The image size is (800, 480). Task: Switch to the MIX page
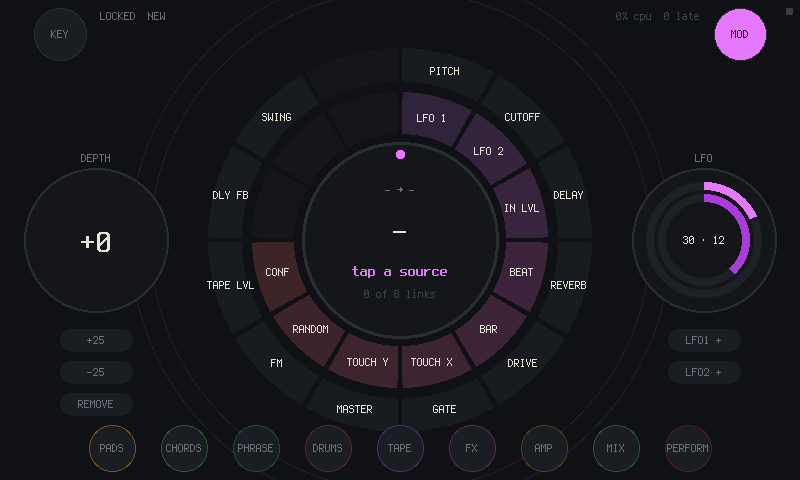click(616, 448)
